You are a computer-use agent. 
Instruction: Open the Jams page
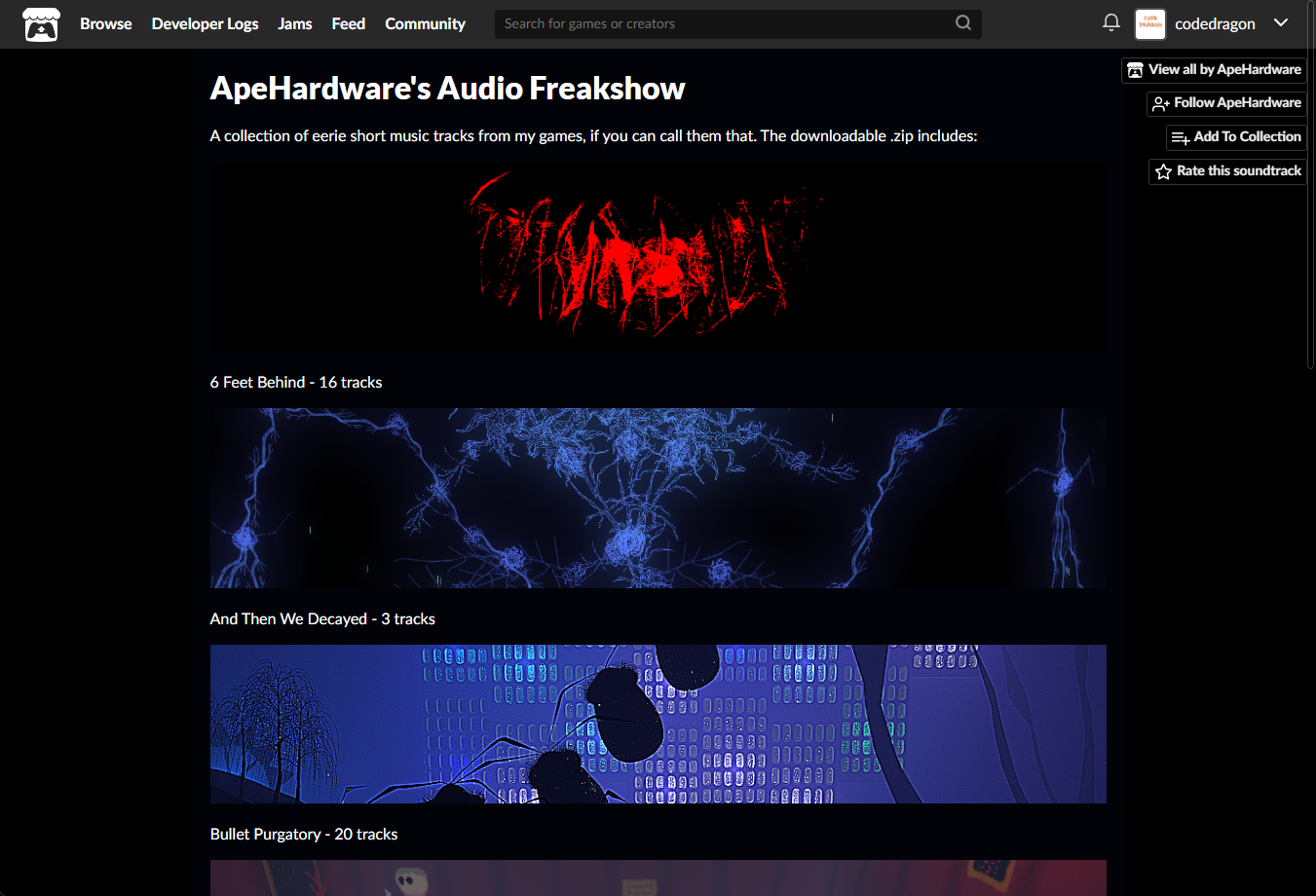[x=294, y=23]
